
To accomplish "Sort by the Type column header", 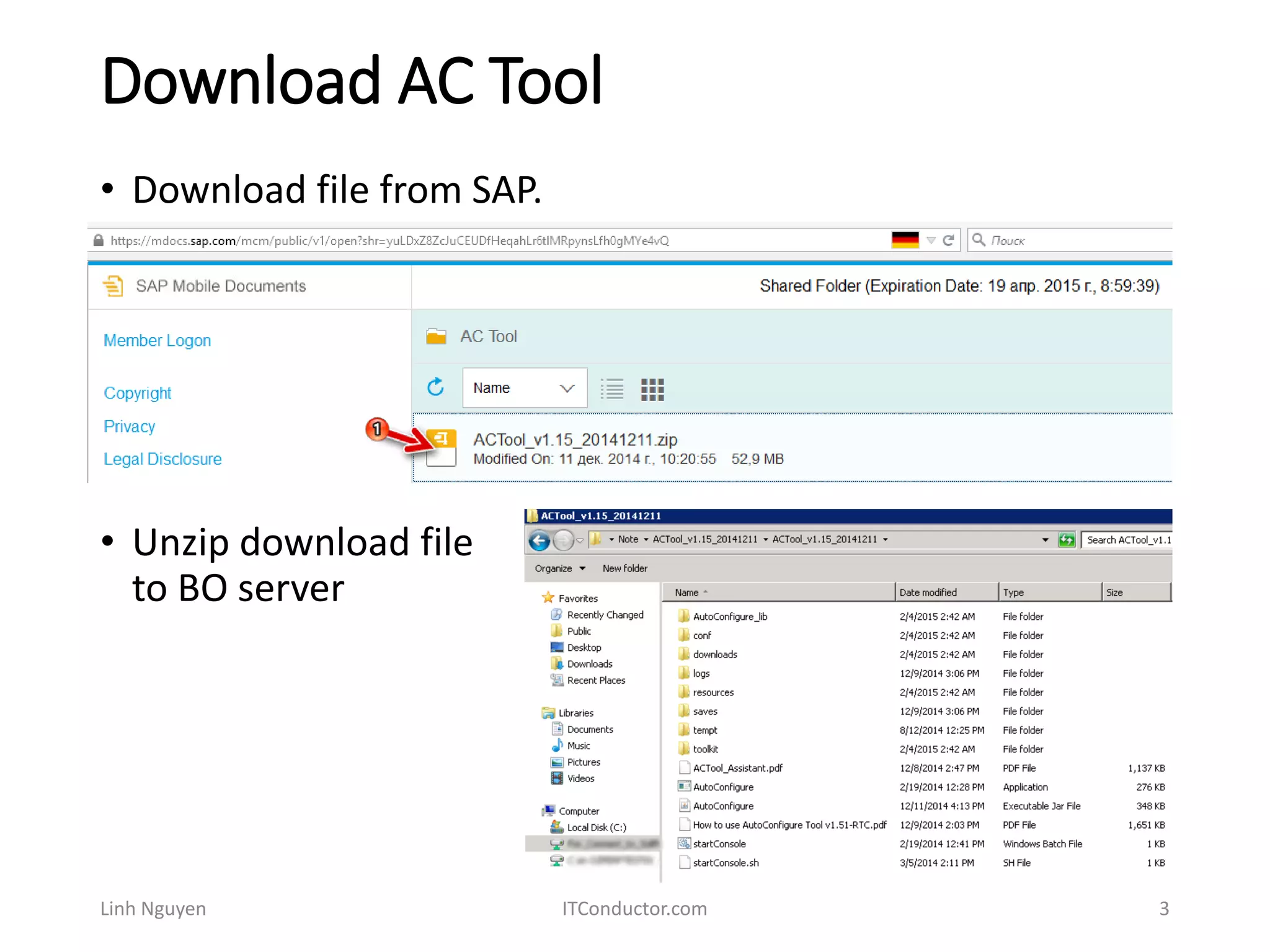I will pos(1050,593).
